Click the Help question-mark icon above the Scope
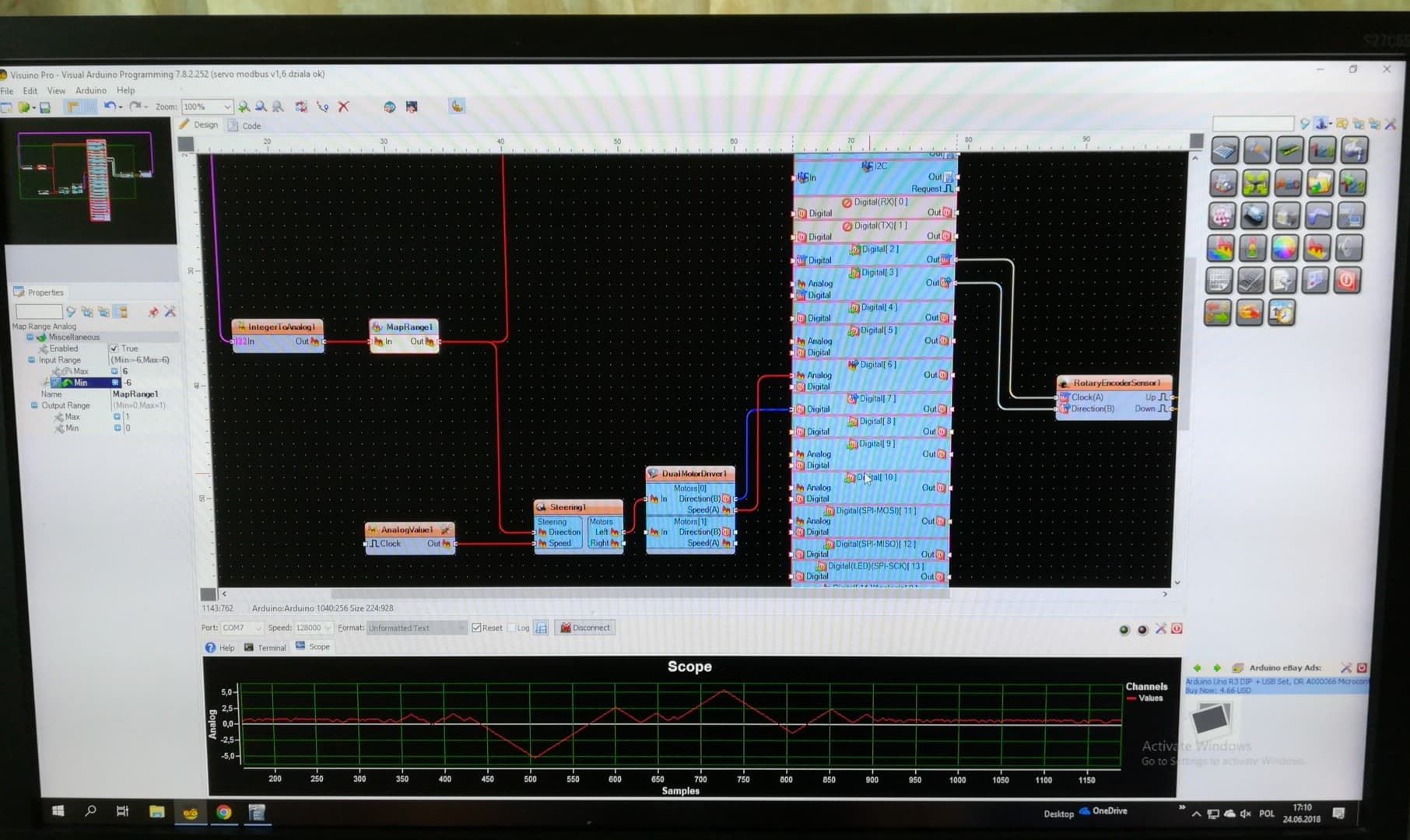The width and height of the screenshot is (1410, 840). pos(209,647)
